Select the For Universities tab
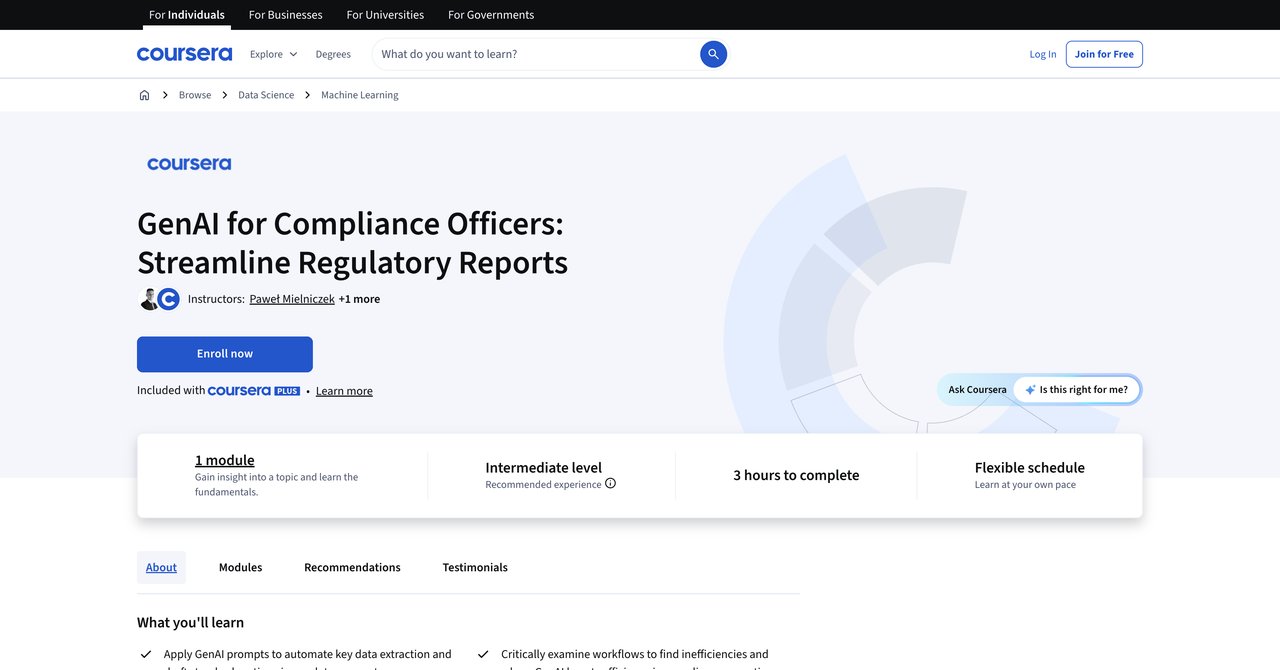The width and height of the screenshot is (1280, 670). click(385, 15)
